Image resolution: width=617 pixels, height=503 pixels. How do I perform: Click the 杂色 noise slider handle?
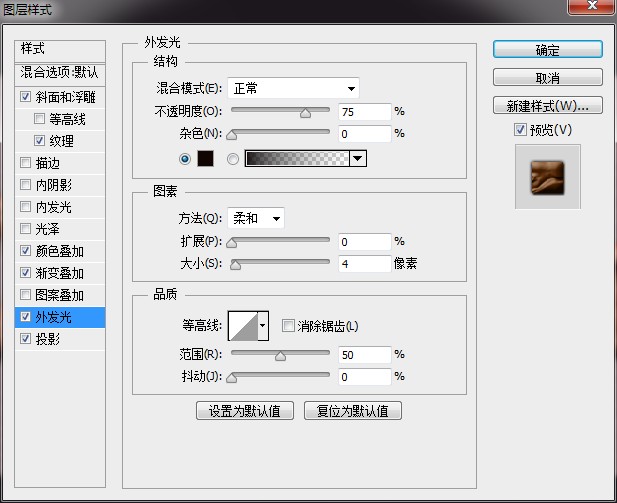(x=232, y=135)
